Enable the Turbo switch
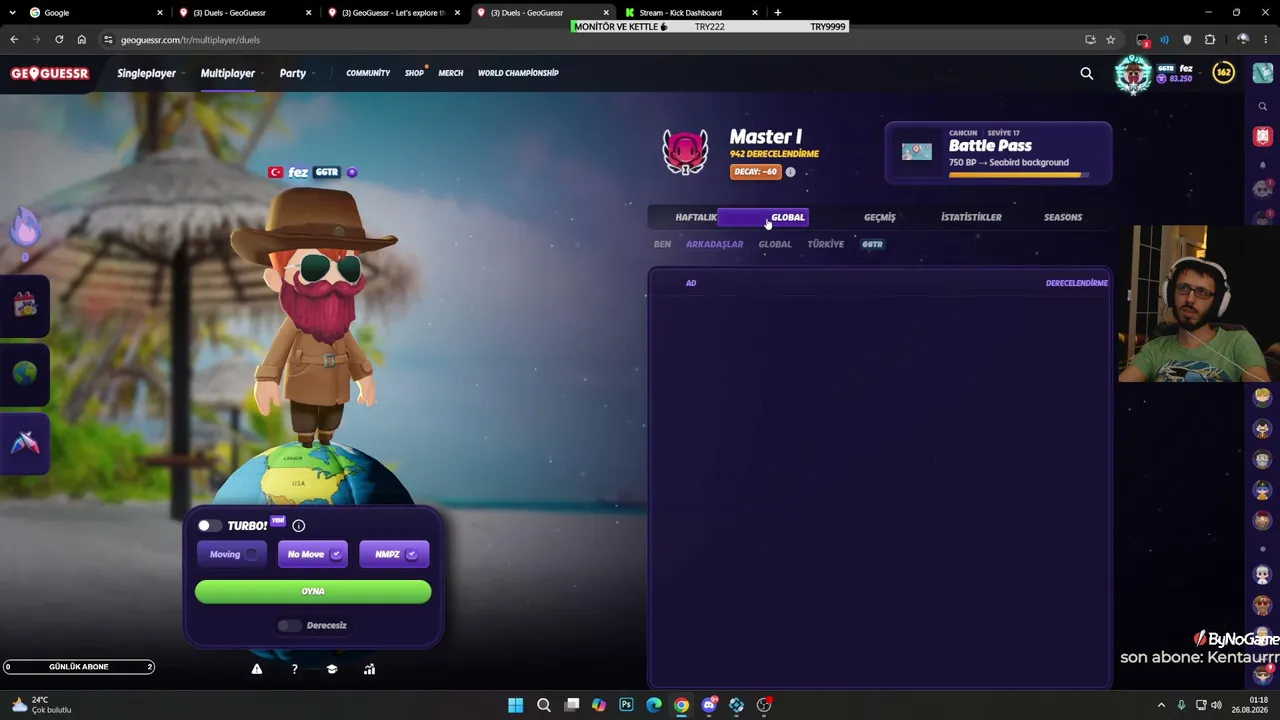This screenshot has height=720, width=1280. (208, 525)
